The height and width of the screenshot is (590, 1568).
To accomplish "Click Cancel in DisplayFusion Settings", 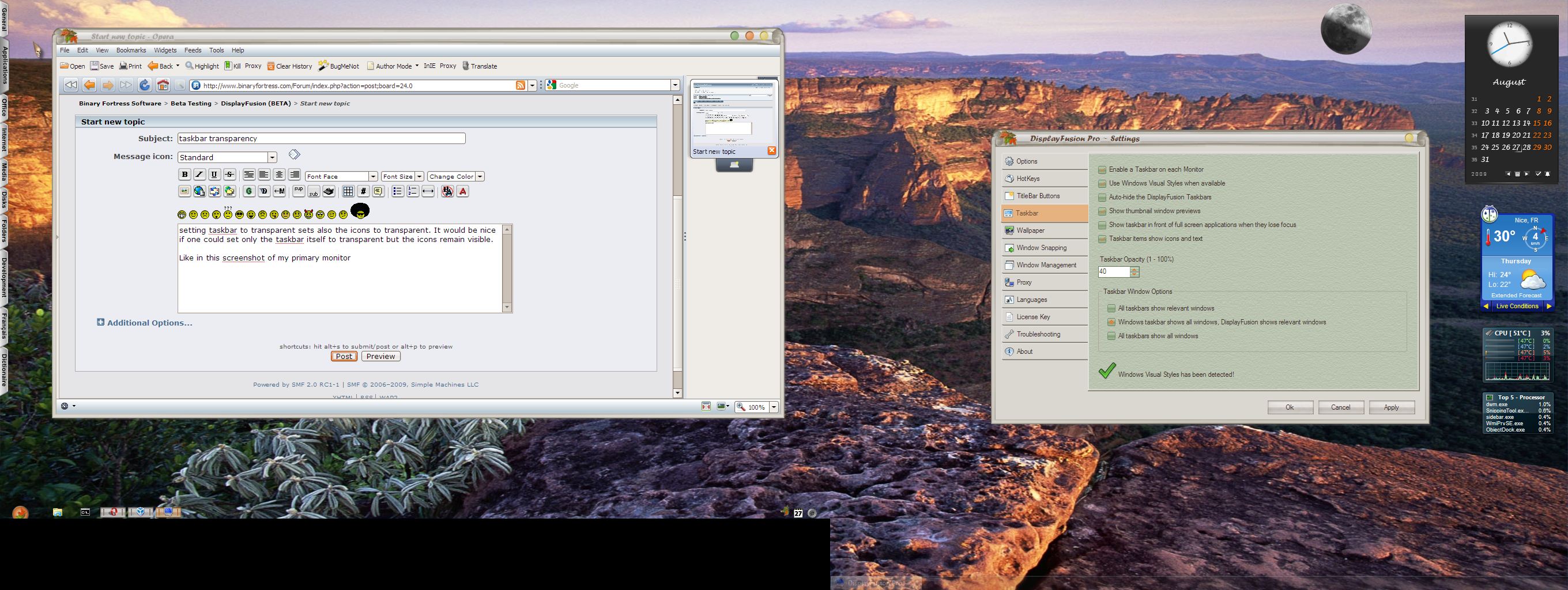I will pos(1340,407).
